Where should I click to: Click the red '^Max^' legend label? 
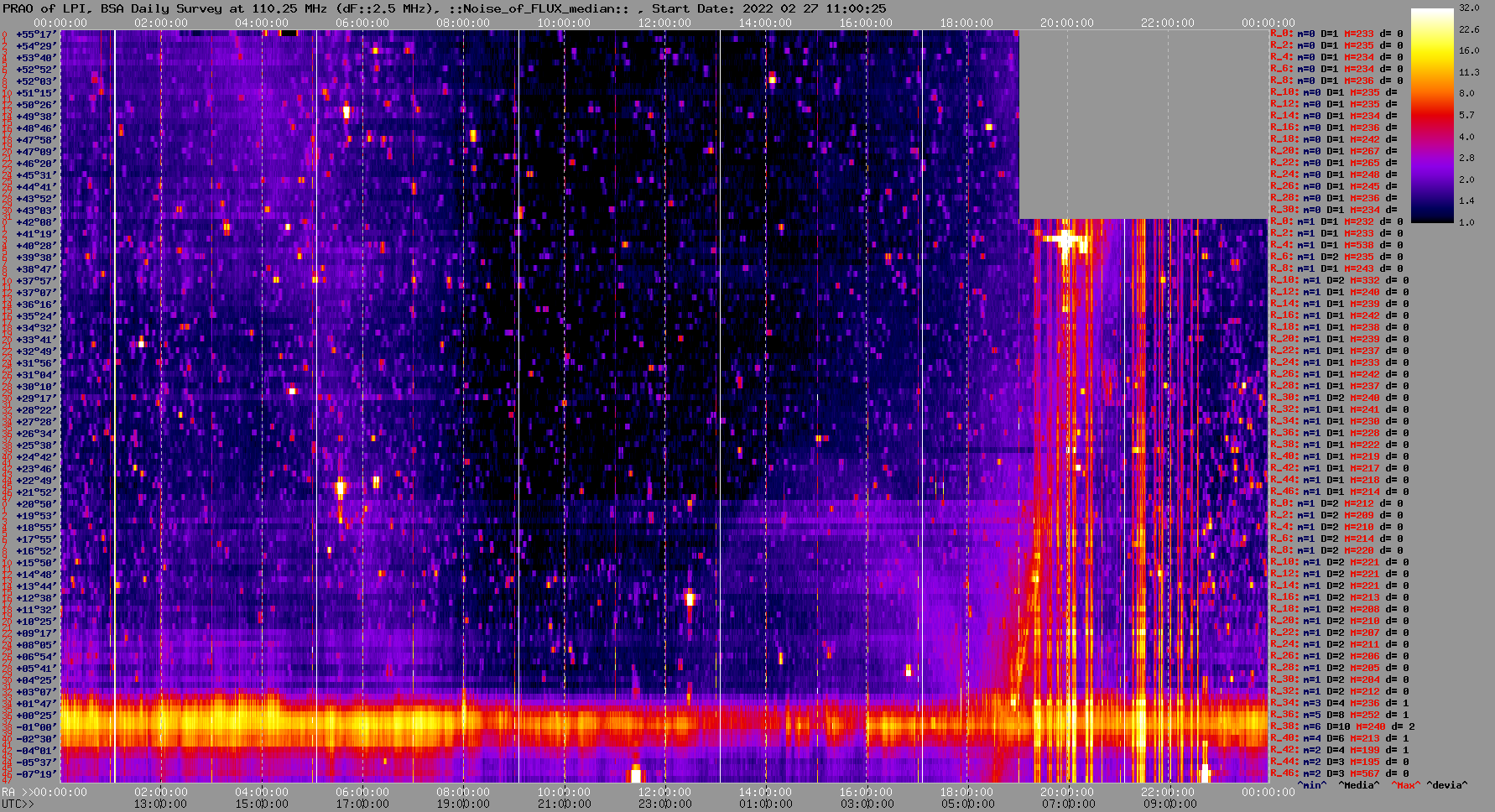pyautogui.click(x=1406, y=785)
